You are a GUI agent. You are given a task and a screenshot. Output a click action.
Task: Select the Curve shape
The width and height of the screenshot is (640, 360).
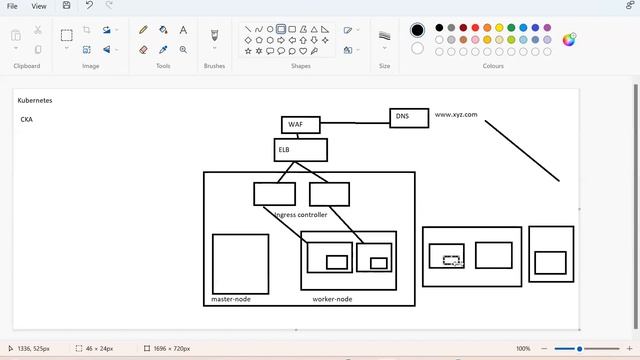(x=259, y=29)
